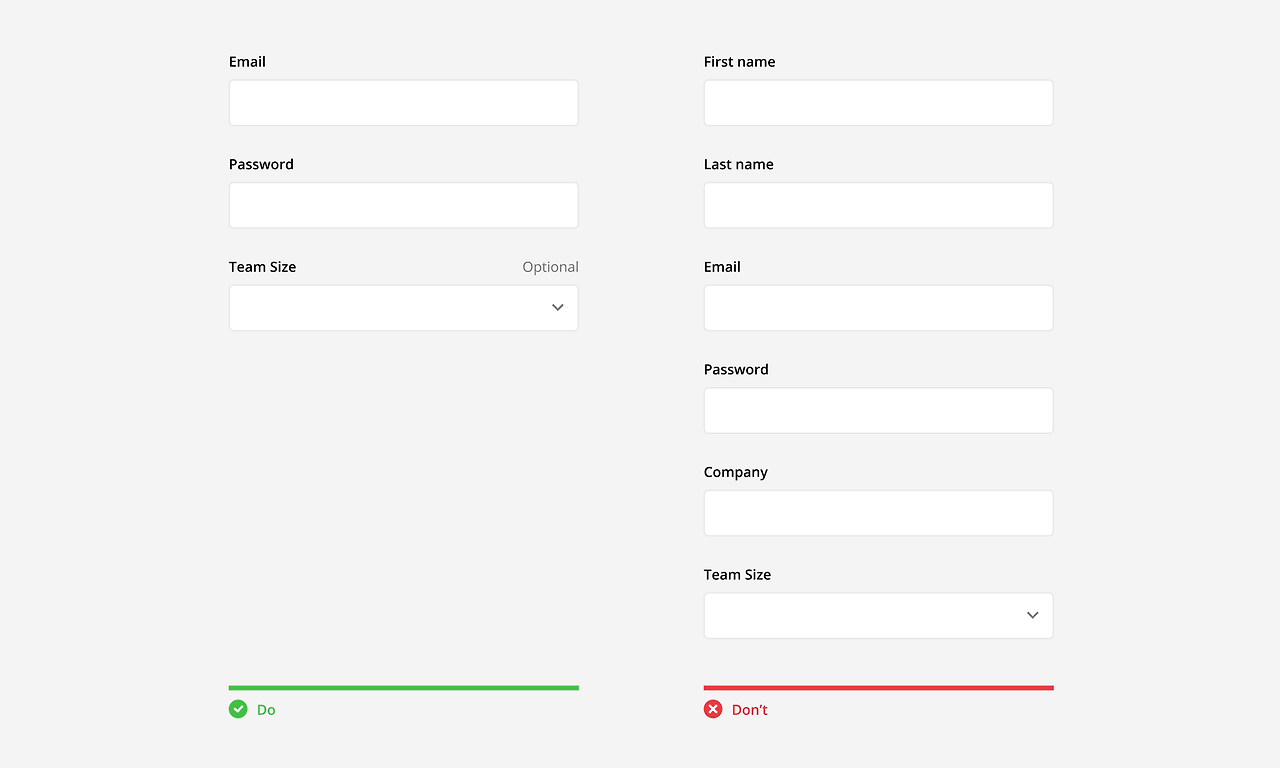
Task: Click the red divider bar above Don't
Action: pos(878,687)
